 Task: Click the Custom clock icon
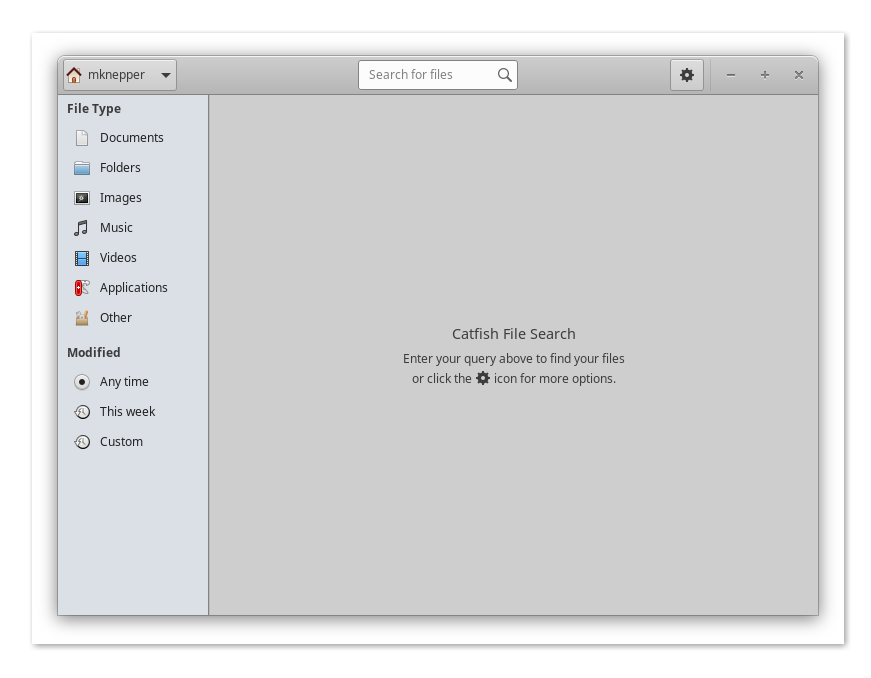point(82,442)
